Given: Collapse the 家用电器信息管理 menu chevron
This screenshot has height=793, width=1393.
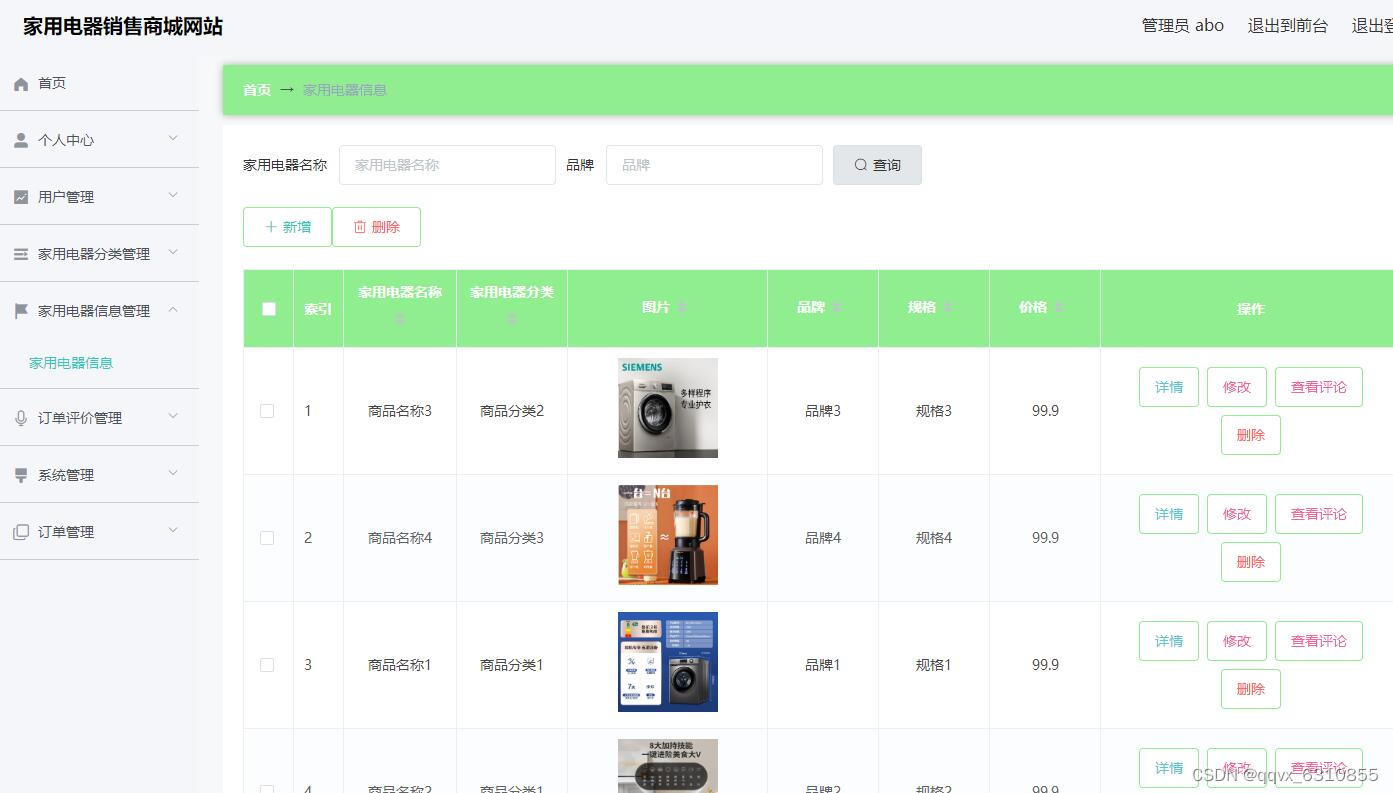Looking at the screenshot, I should point(173,310).
